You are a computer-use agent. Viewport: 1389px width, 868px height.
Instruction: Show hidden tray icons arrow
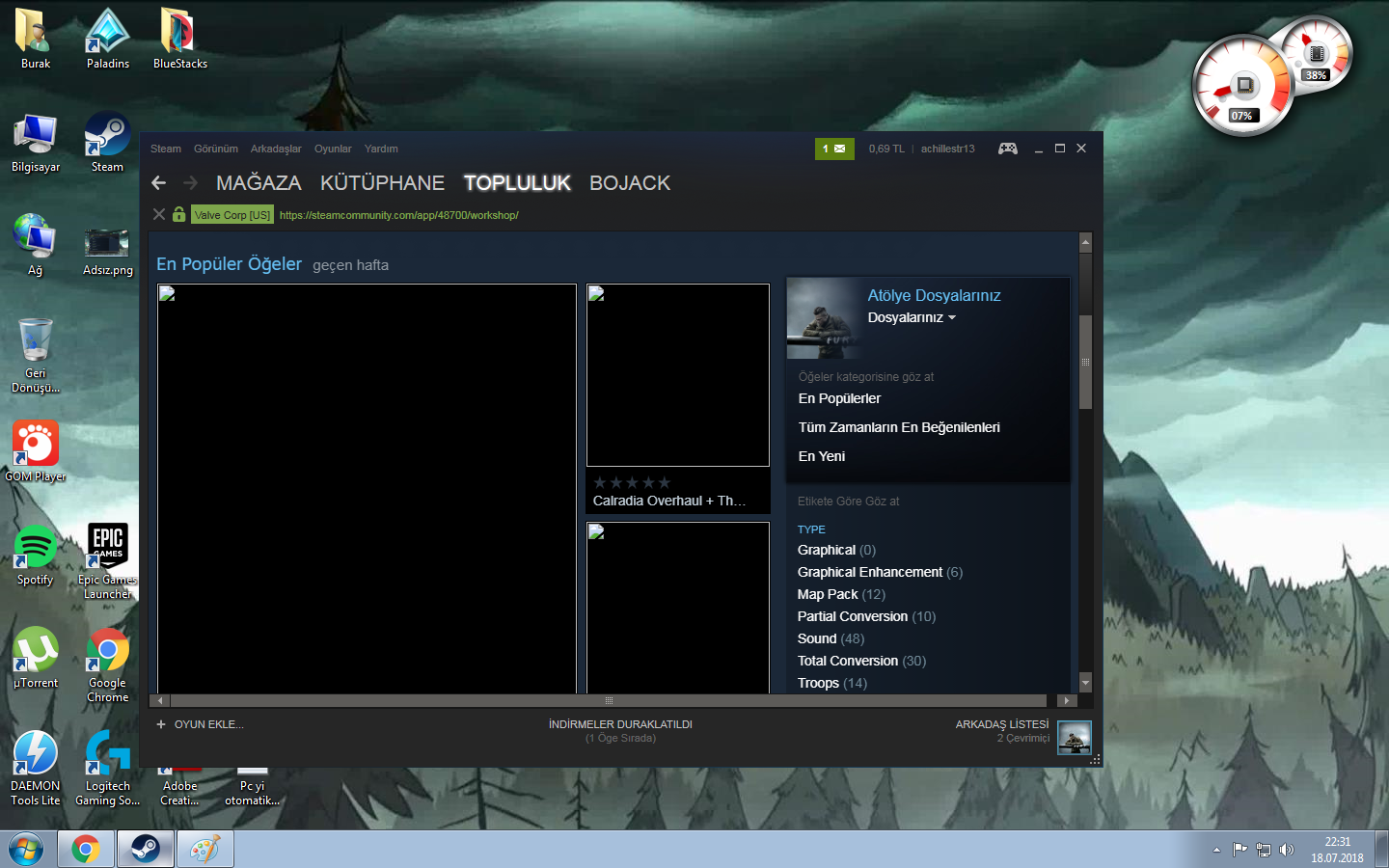point(1216,850)
